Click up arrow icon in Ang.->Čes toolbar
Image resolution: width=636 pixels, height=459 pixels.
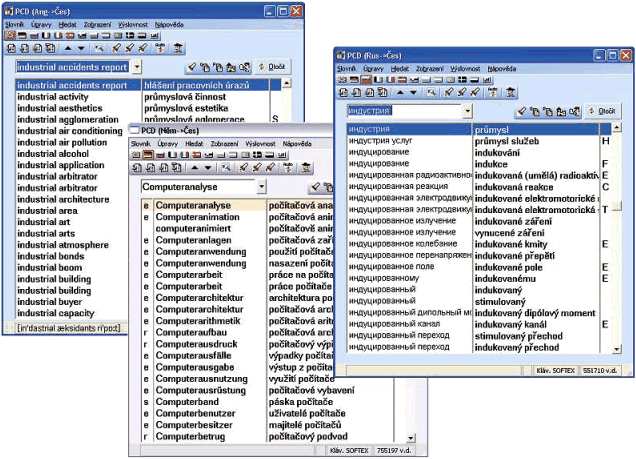tap(68, 48)
